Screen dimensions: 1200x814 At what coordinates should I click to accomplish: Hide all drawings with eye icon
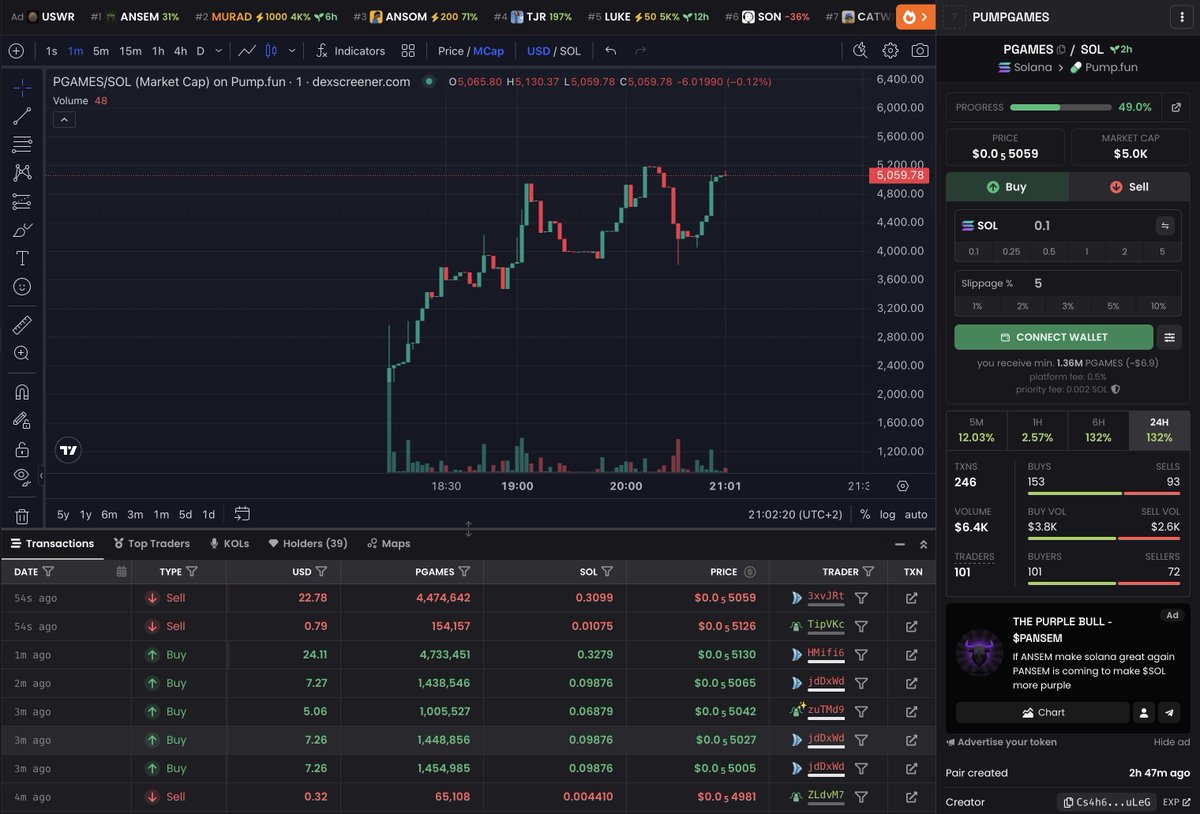pyautogui.click(x=22, y=477)
